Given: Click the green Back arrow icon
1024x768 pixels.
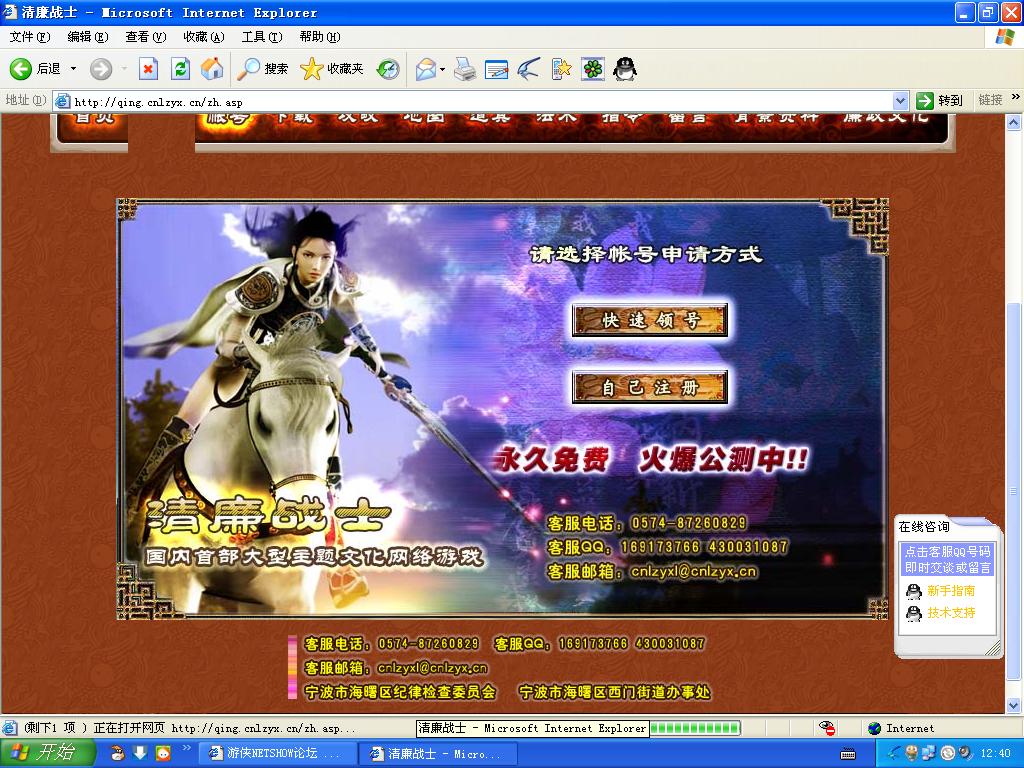Looking at the screenshot, I should [21, 69].
